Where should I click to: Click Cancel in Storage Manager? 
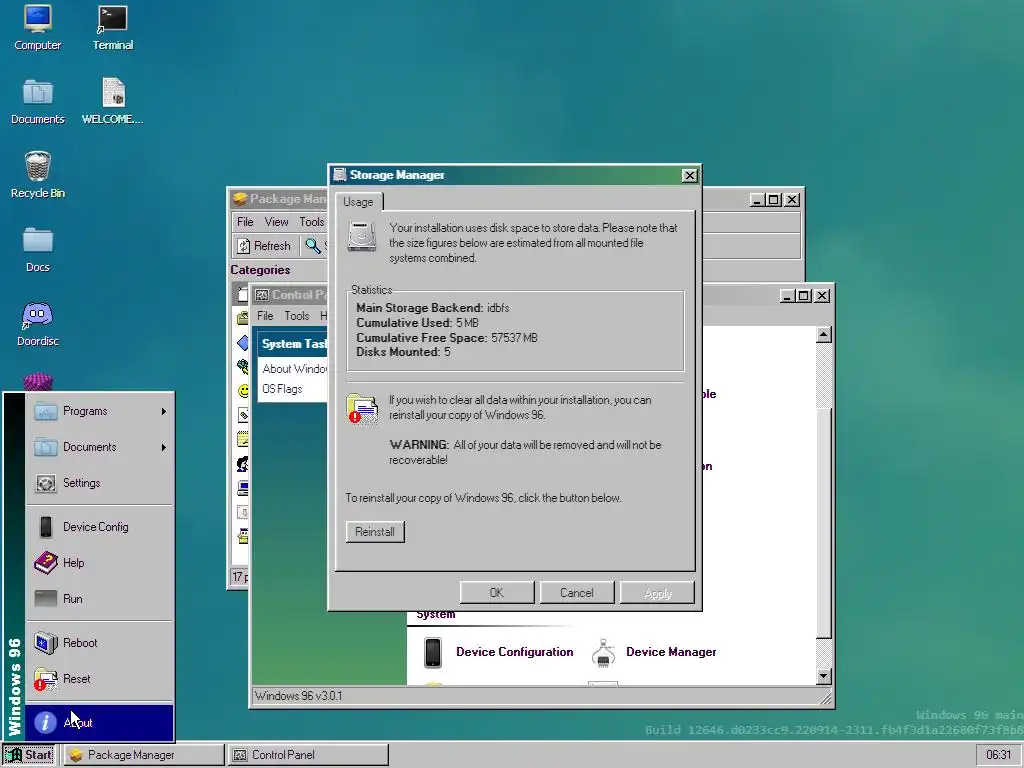[577, 593]
